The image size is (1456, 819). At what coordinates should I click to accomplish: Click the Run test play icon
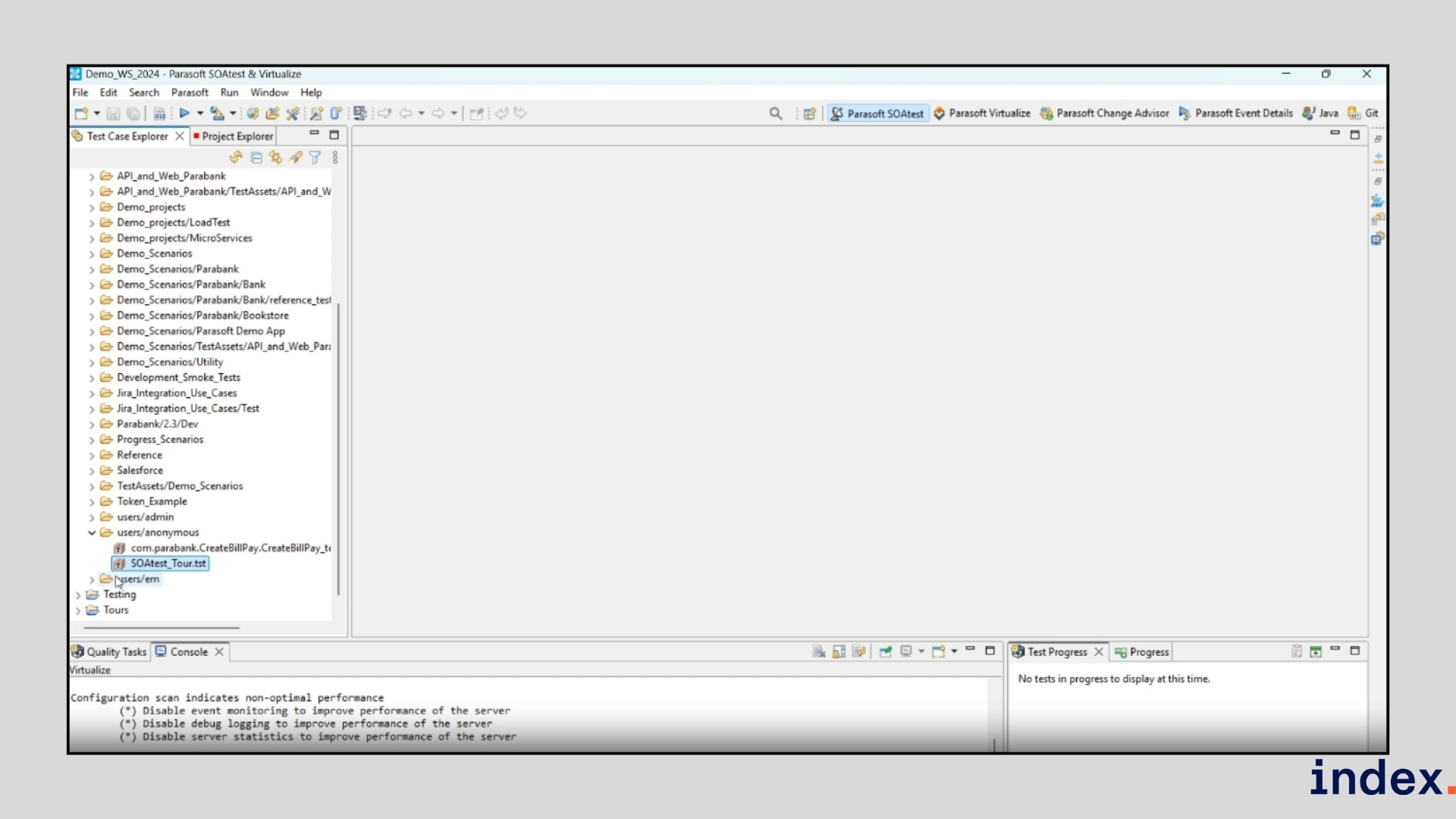(x=184, y=114)
